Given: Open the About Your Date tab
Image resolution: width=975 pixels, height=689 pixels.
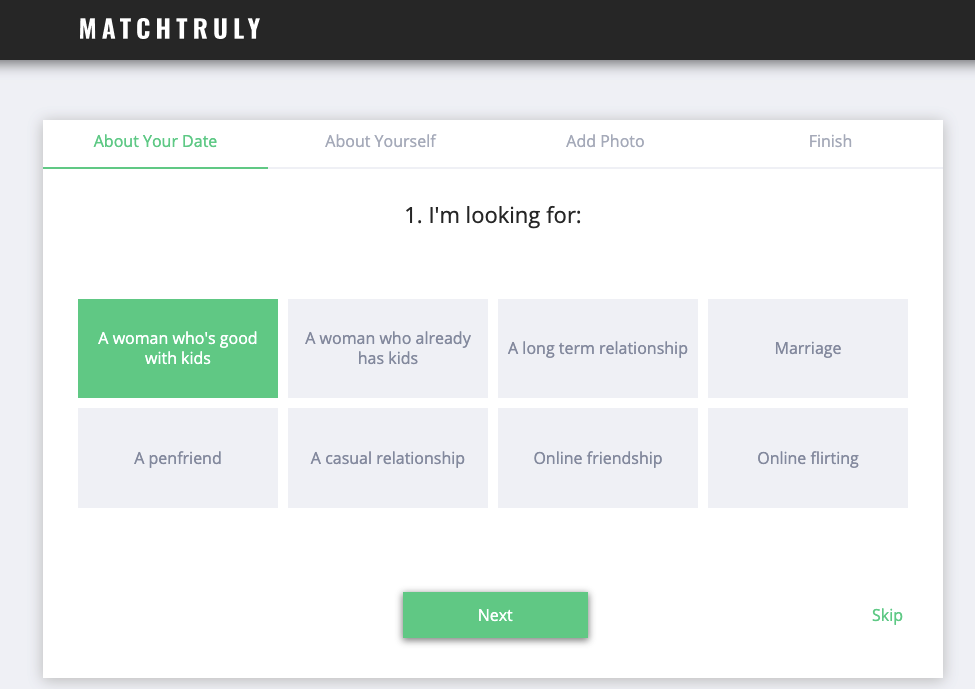Looking at the screenshot, I should (x=155, y=142).
